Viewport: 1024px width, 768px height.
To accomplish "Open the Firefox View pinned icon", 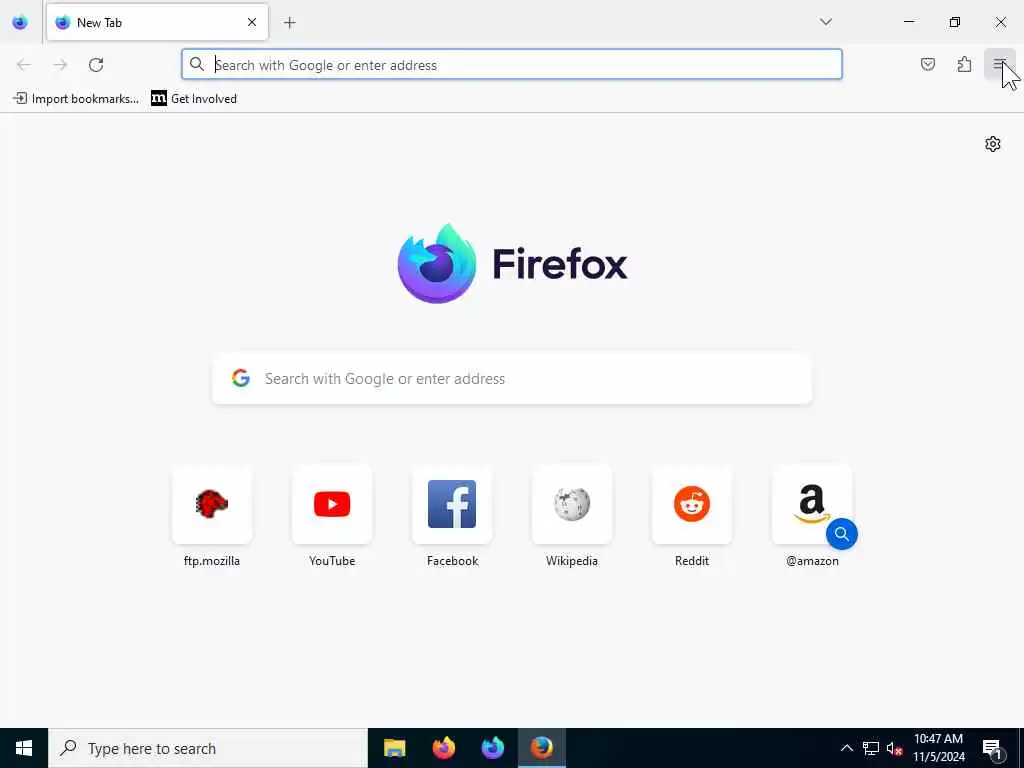I will click(20, 22).
